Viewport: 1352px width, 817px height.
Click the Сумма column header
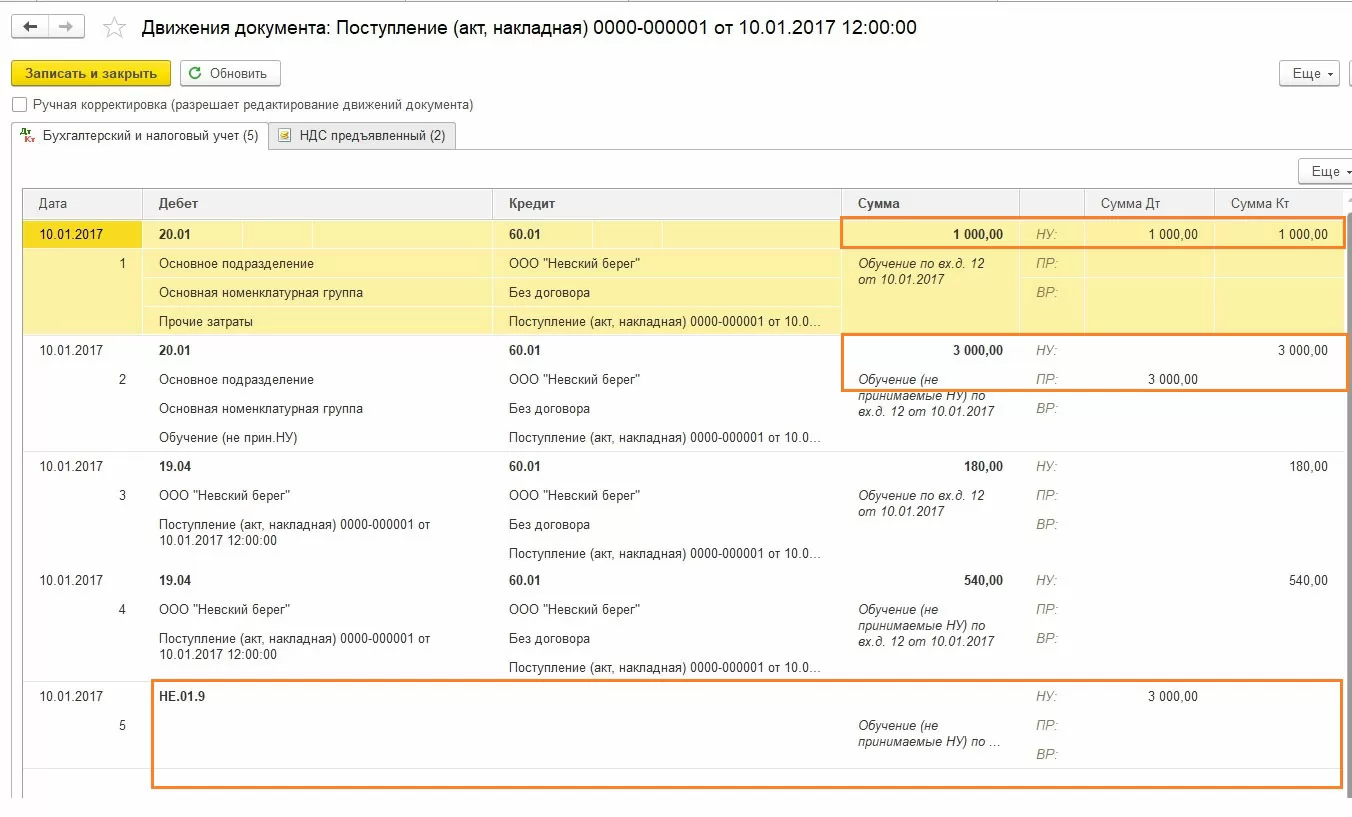(x=931, y=203)
